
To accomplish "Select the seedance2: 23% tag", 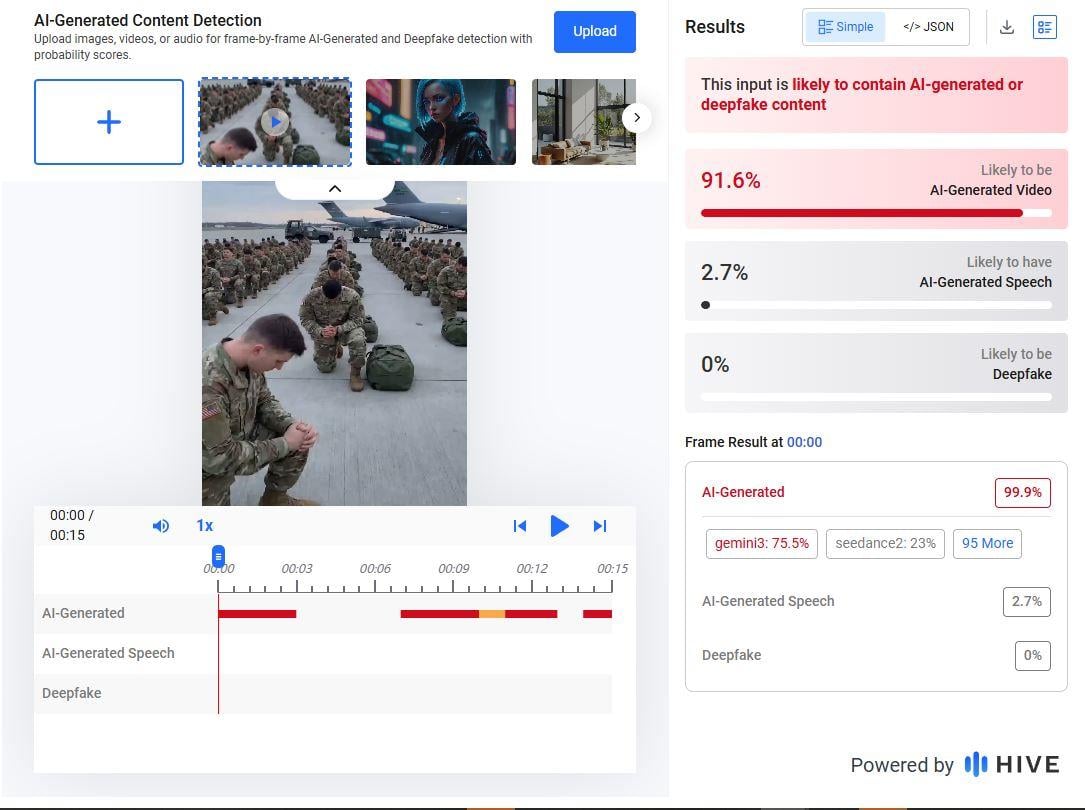I will [x=885, y=543].
